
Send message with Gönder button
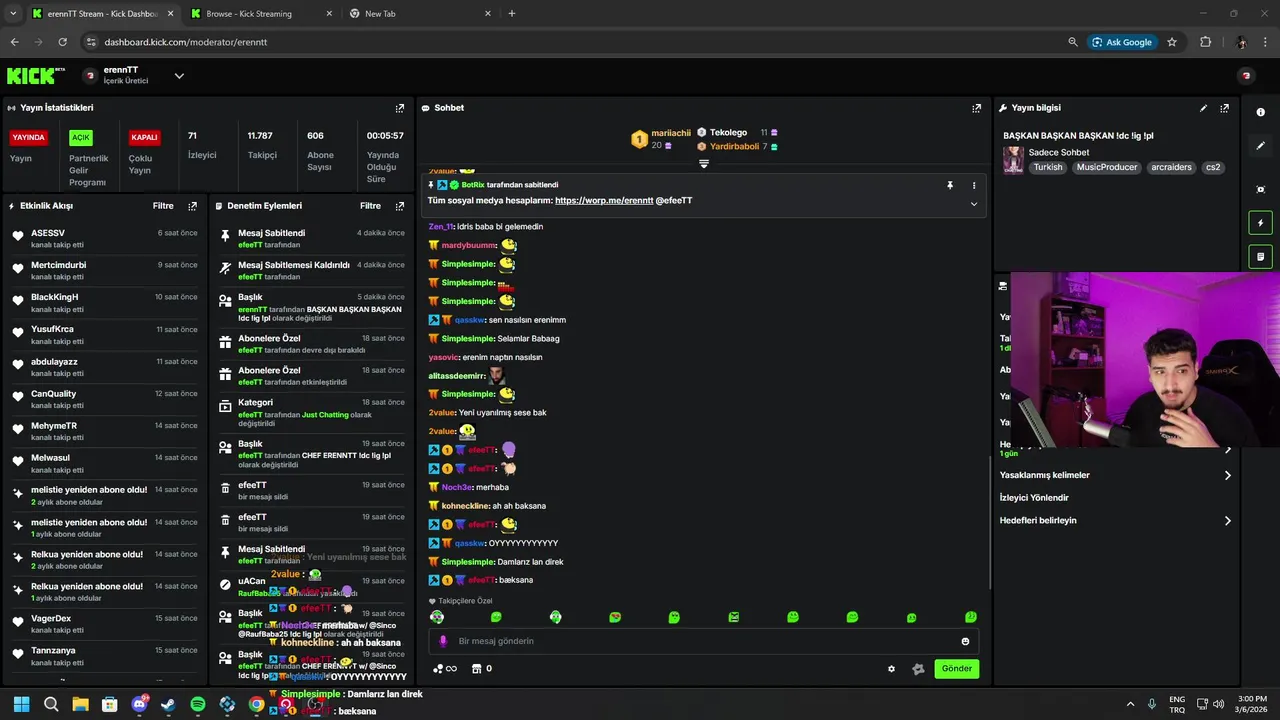point(956,669)
